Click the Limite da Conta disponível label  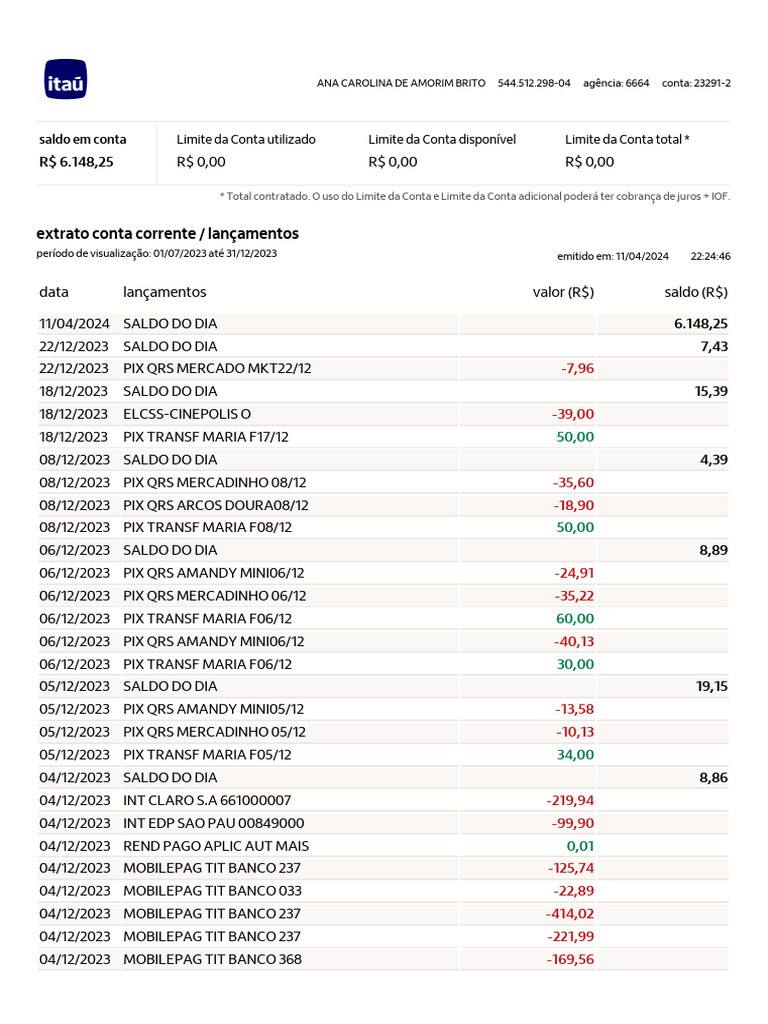pyautogui.click(x=442, y=140)
